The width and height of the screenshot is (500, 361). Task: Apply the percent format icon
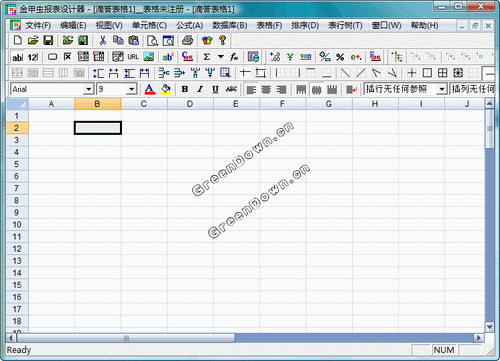click(x=340, y=57)
